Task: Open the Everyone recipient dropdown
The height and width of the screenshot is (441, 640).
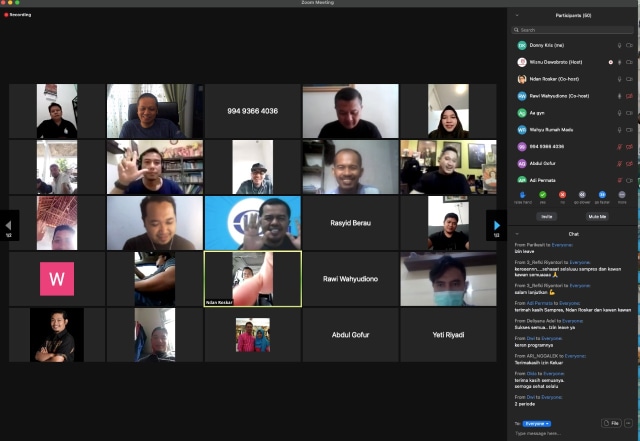Action: tap(537, 423)
